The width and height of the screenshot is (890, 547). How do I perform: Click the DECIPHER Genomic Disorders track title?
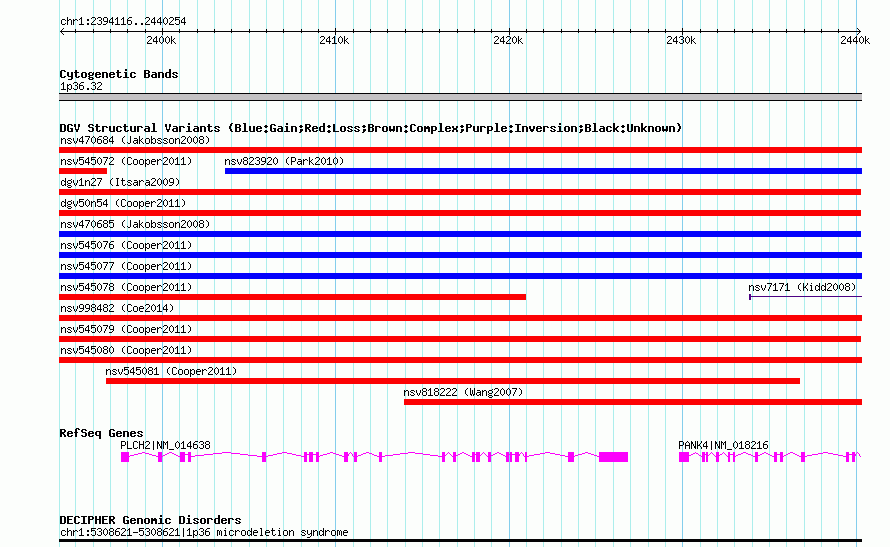click(x=150, y=520)
